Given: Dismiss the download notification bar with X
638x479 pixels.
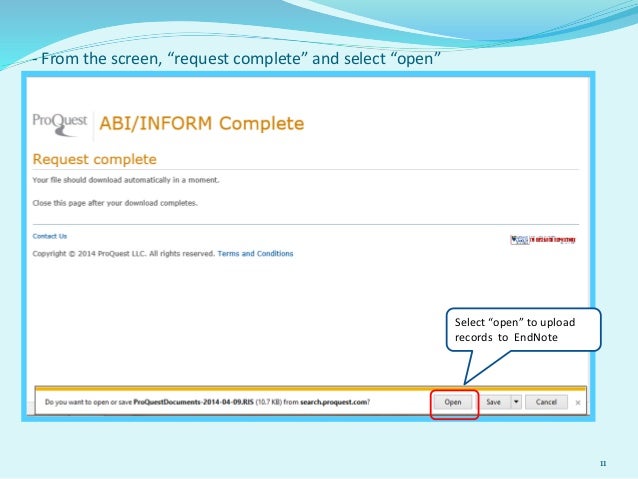Looking at the screenshot, I should 578,402.
